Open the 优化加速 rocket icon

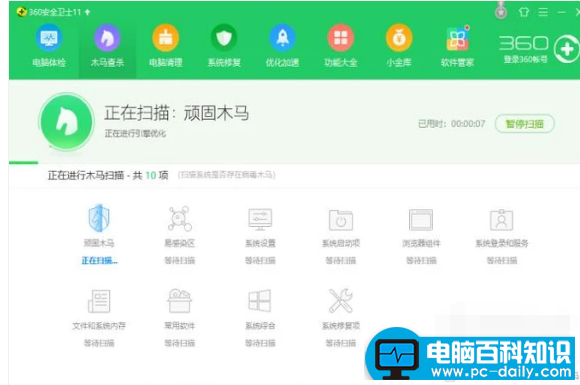(x=282, y=38)
